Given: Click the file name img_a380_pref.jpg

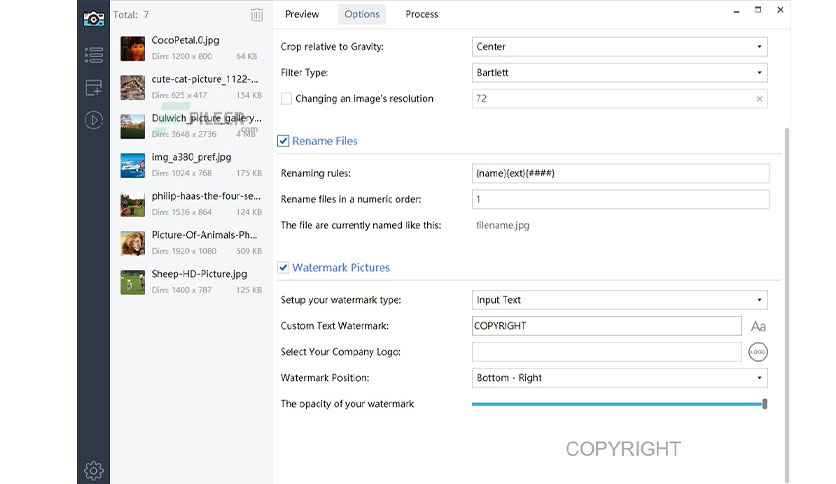Looking at the screenshot, I should coord(191,157).
